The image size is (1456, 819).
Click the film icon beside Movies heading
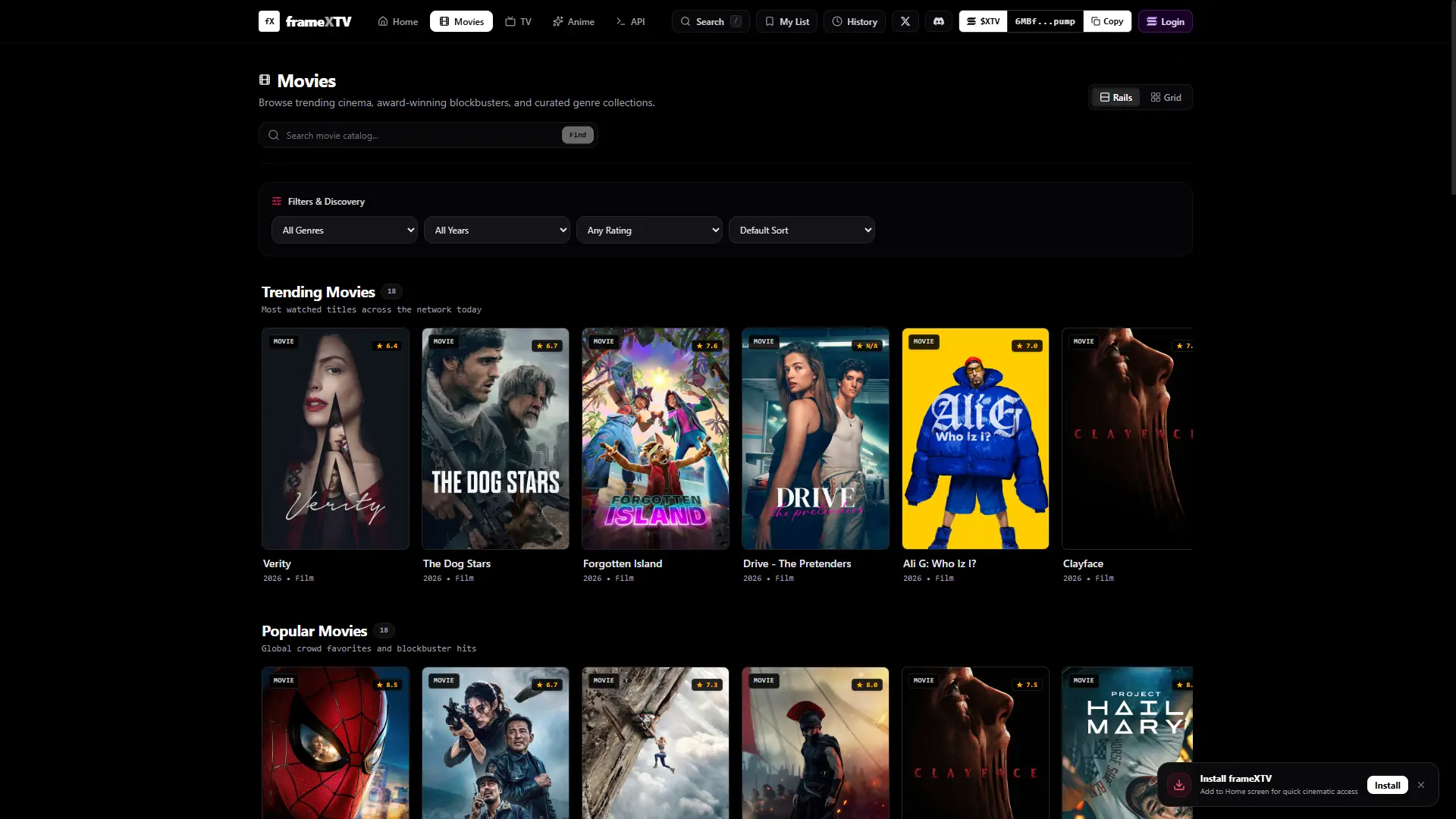point(265,80)
